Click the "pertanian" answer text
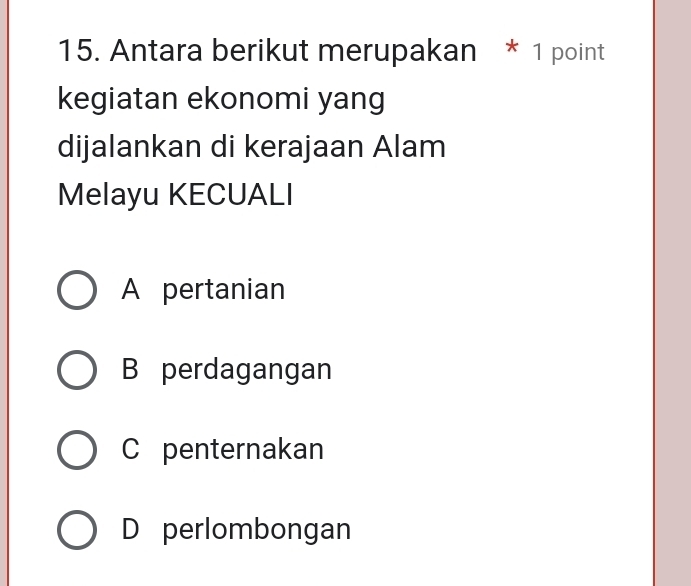Image resolution: width=691 pixels, height=586 pixels. [x=223, y=291]
